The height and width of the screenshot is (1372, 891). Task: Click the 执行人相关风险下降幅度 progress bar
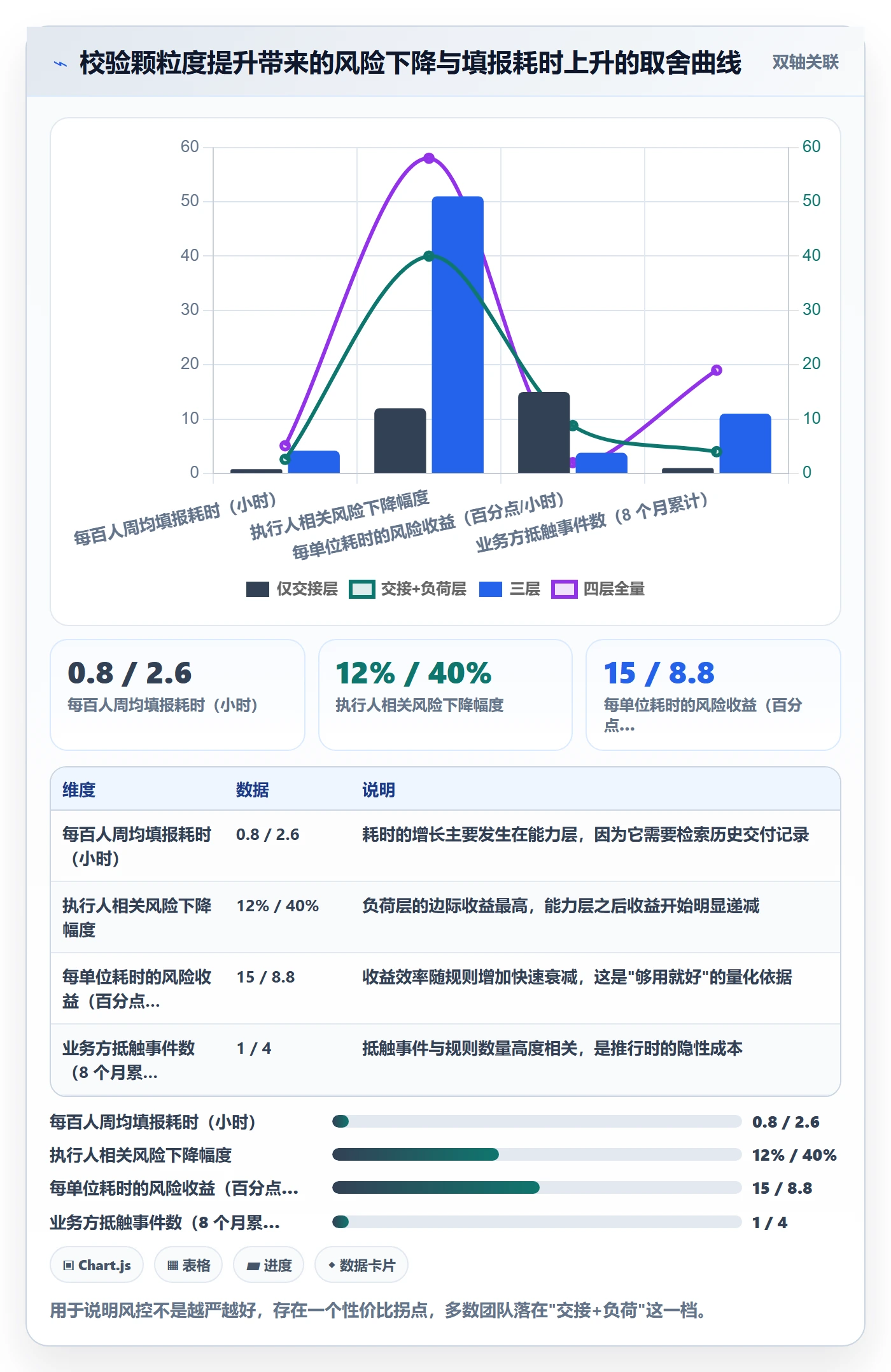pyautogui.click(x=537, y=1154)
